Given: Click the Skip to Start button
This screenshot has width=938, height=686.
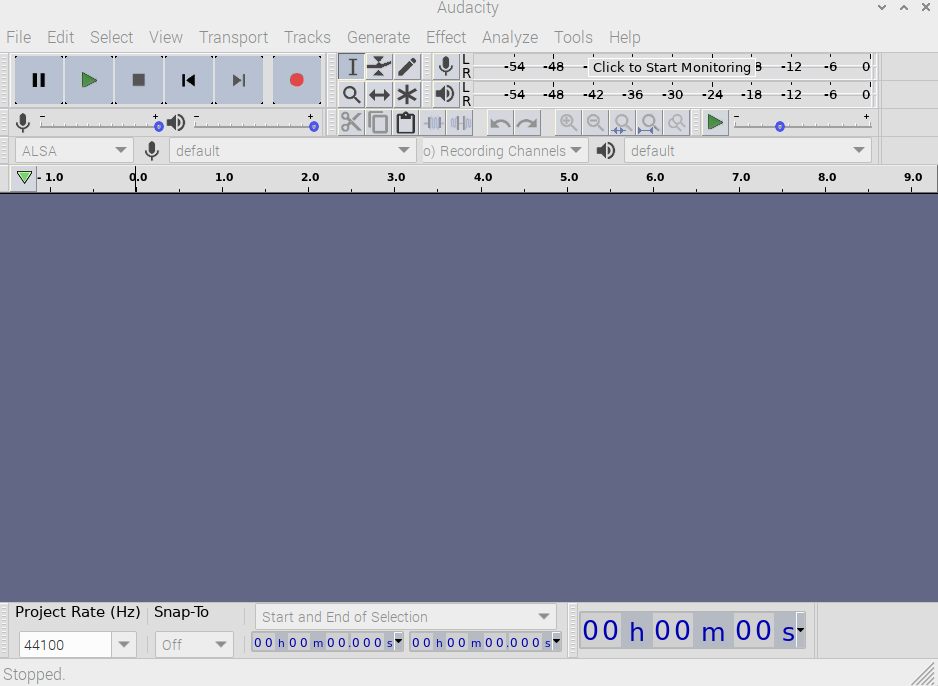Looking at the screenshot, I should (x=188, y=80).
